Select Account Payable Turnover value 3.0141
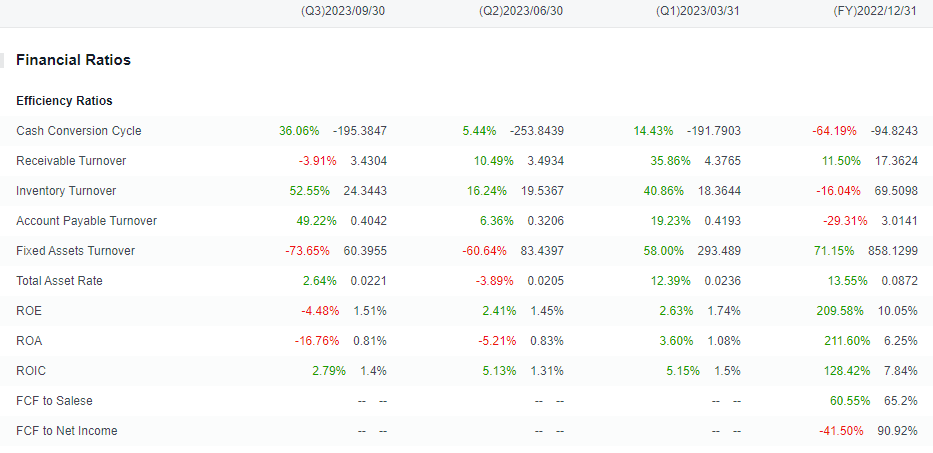This screenshot has width=933, height=453. (x=900, y=221)
